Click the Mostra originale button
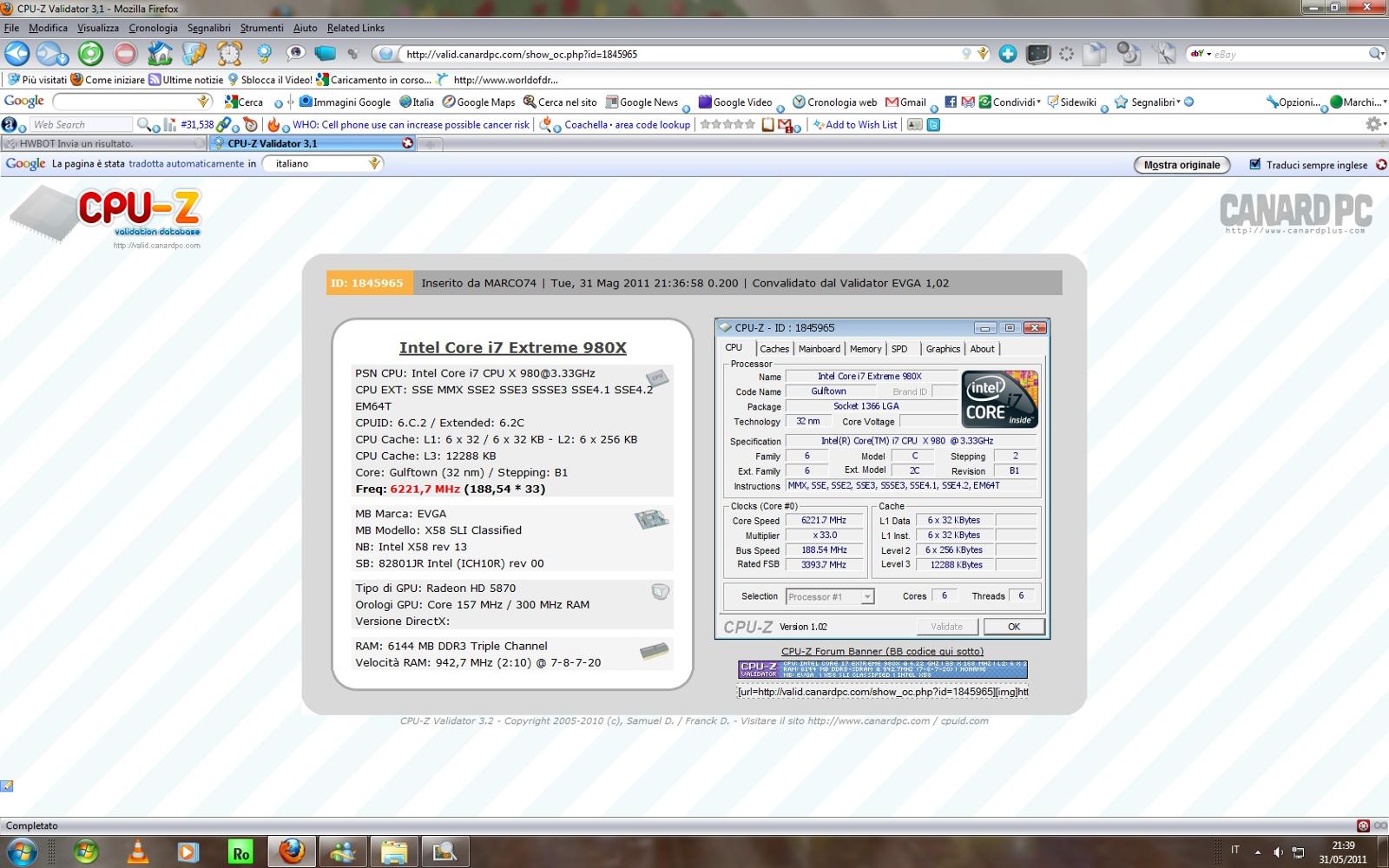Viewport: 1389px width, 868px height. coord(1182,165)
